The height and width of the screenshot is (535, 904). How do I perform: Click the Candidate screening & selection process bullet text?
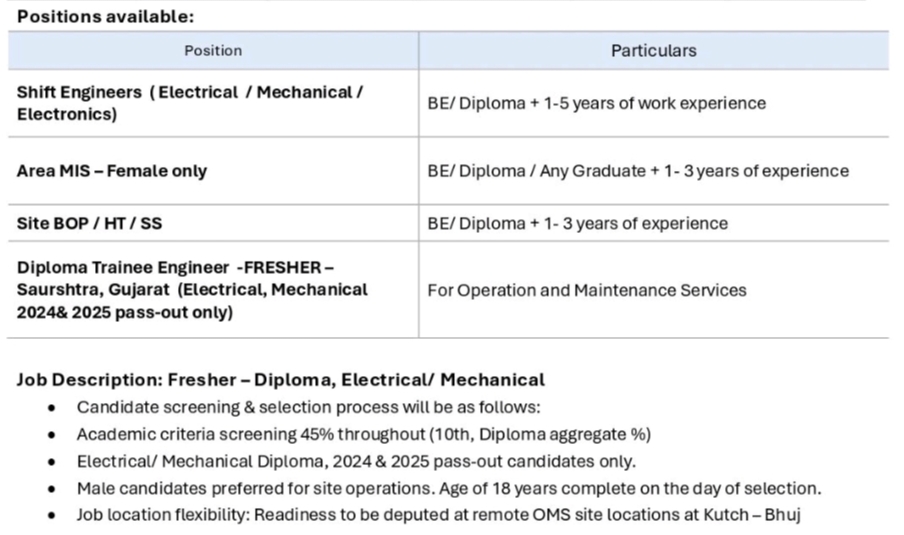point(308,408)
